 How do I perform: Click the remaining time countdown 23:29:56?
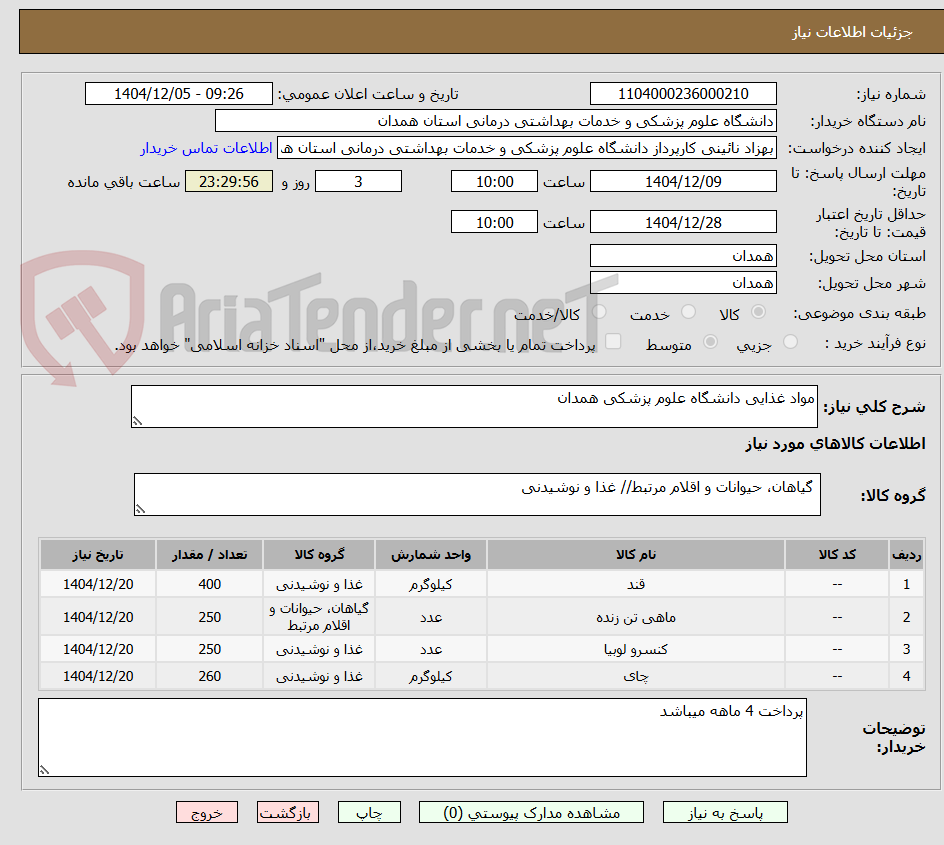tap(229, 181)
